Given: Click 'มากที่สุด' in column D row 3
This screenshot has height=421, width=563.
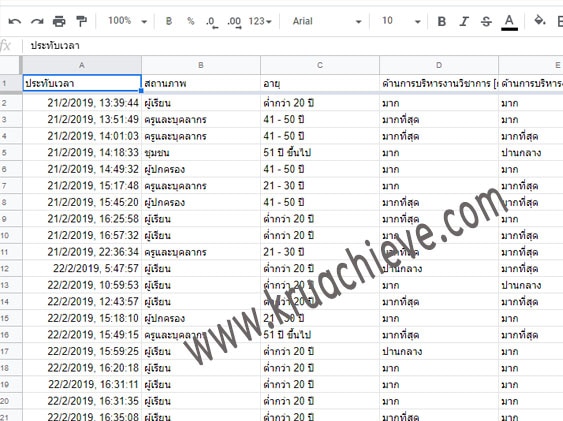Looking at the screenshot, I should coord(439,120).
